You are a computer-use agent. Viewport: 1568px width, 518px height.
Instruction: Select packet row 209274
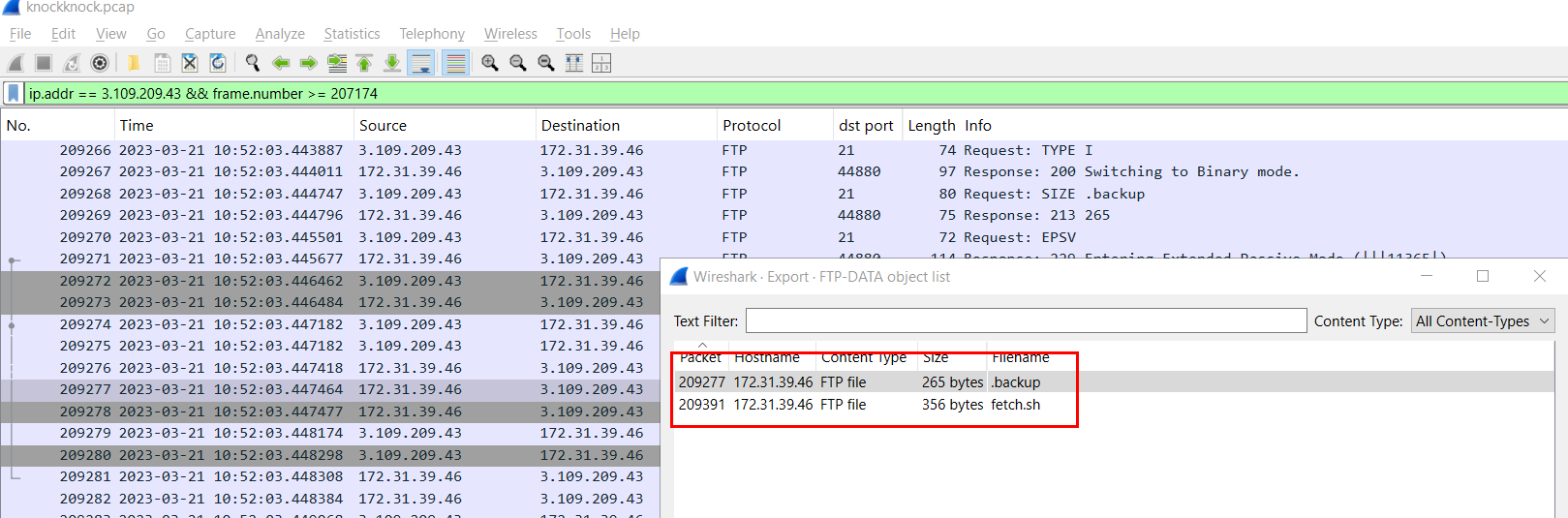[x=330, y=324]
